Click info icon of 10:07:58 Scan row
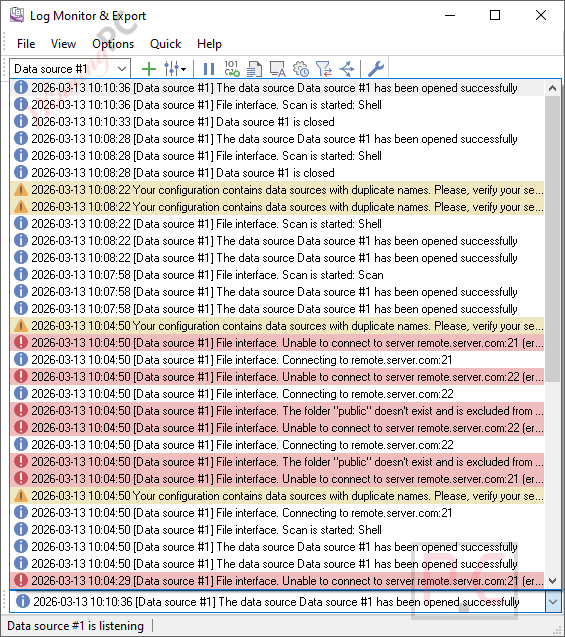The width and height of the screenshot is (565, 637). [21, 274]
